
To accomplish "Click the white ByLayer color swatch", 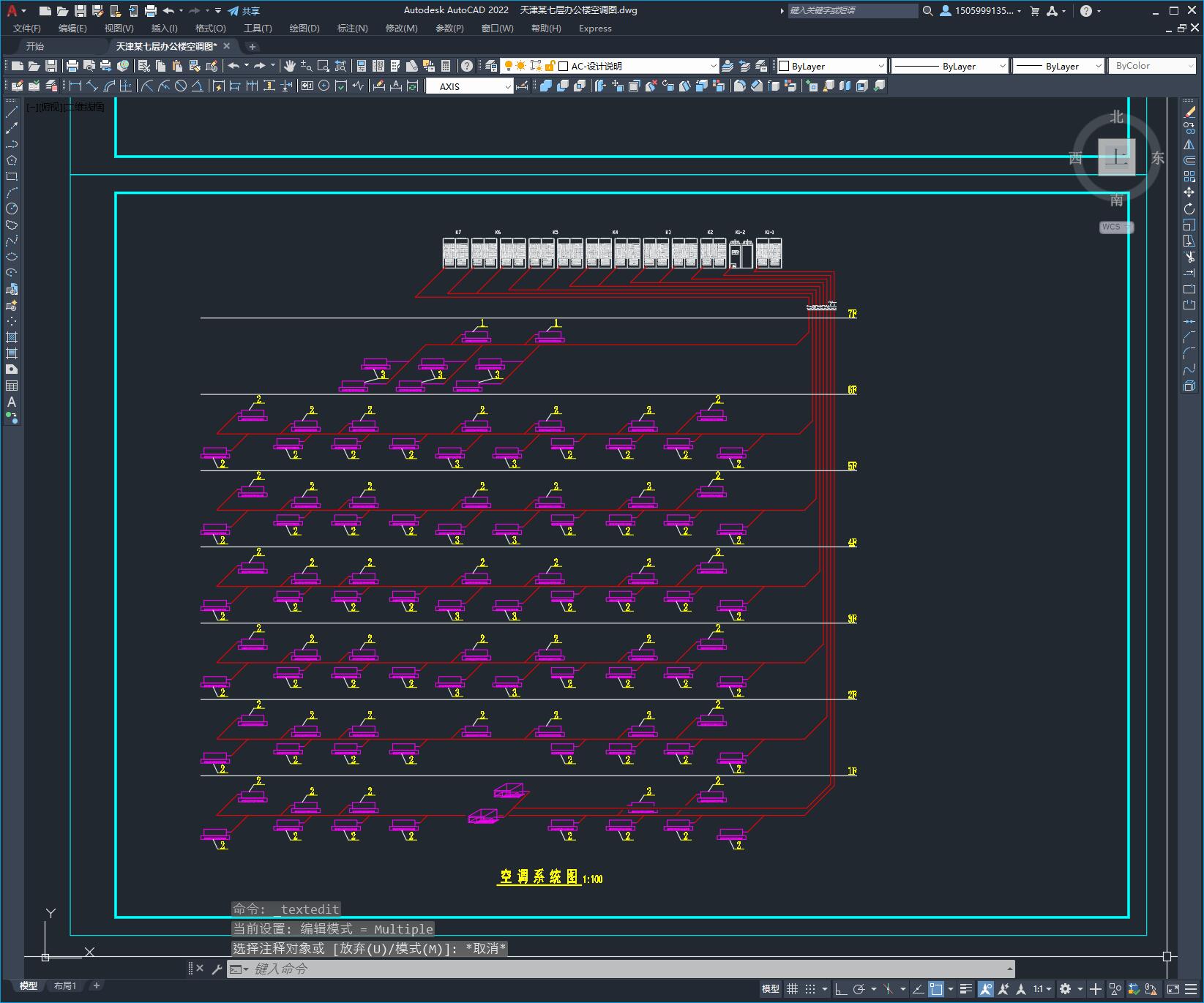I will 784,66.
